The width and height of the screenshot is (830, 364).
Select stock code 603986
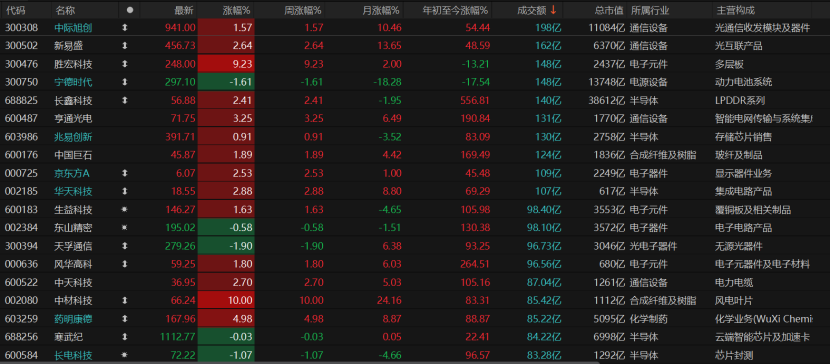click(x=21, y=137)
